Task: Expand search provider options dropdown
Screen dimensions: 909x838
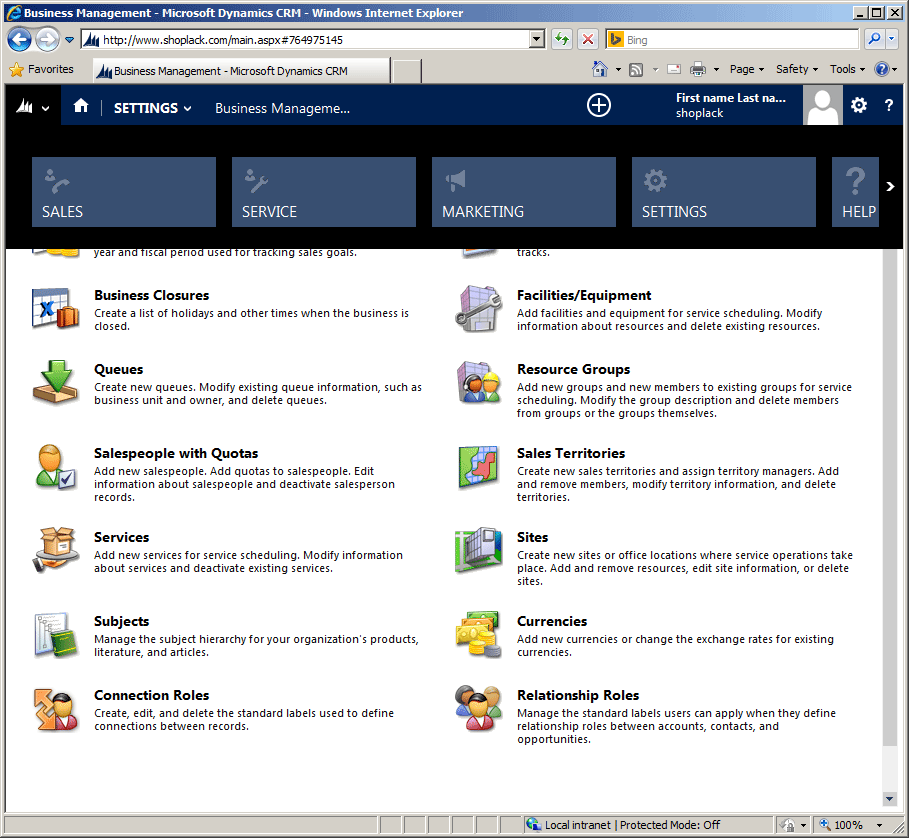Action: (x=892, y=39)
